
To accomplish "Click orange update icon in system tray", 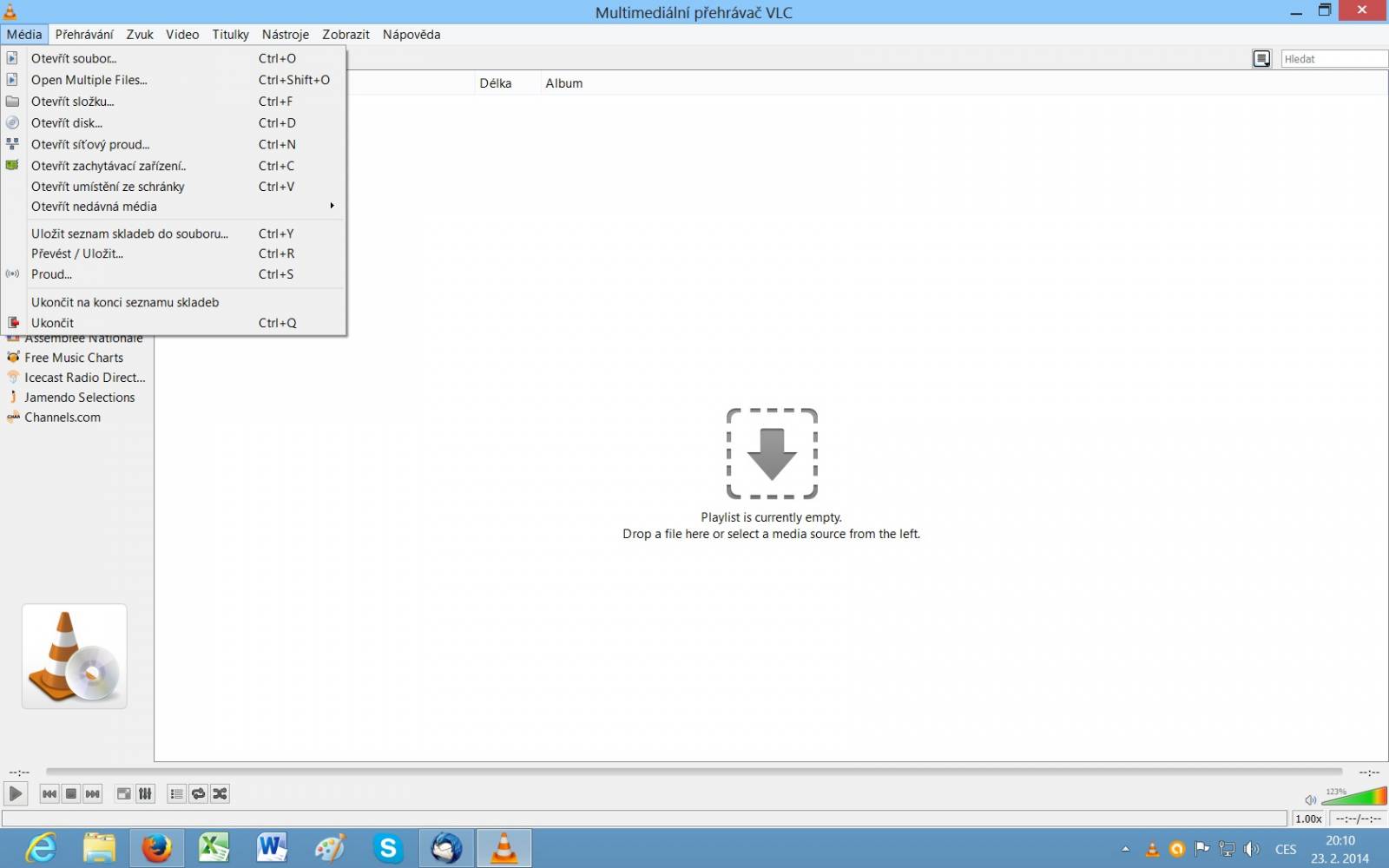I will [x=1177, y=849].
